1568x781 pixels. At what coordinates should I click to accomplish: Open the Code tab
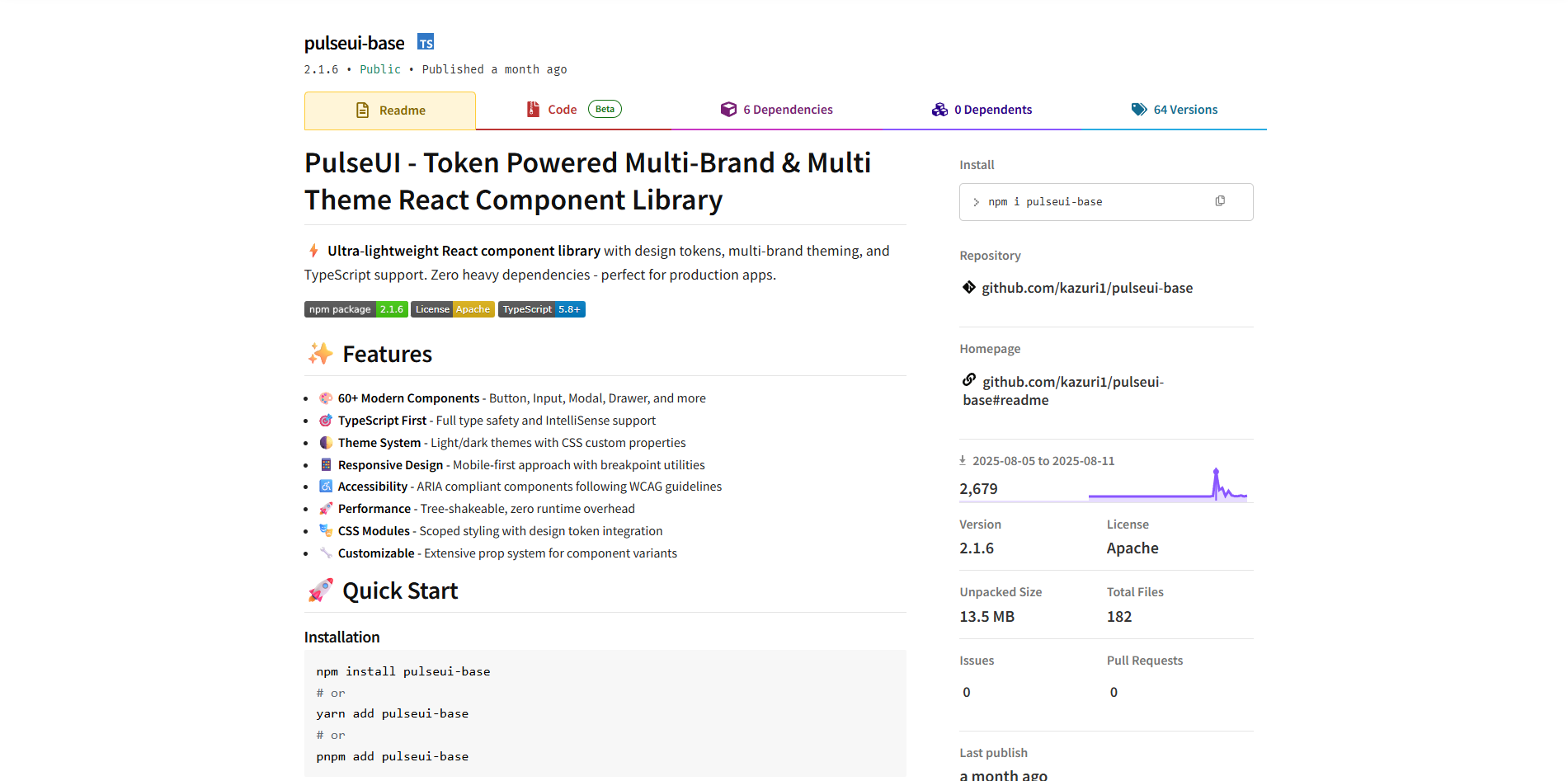point(561,110)
